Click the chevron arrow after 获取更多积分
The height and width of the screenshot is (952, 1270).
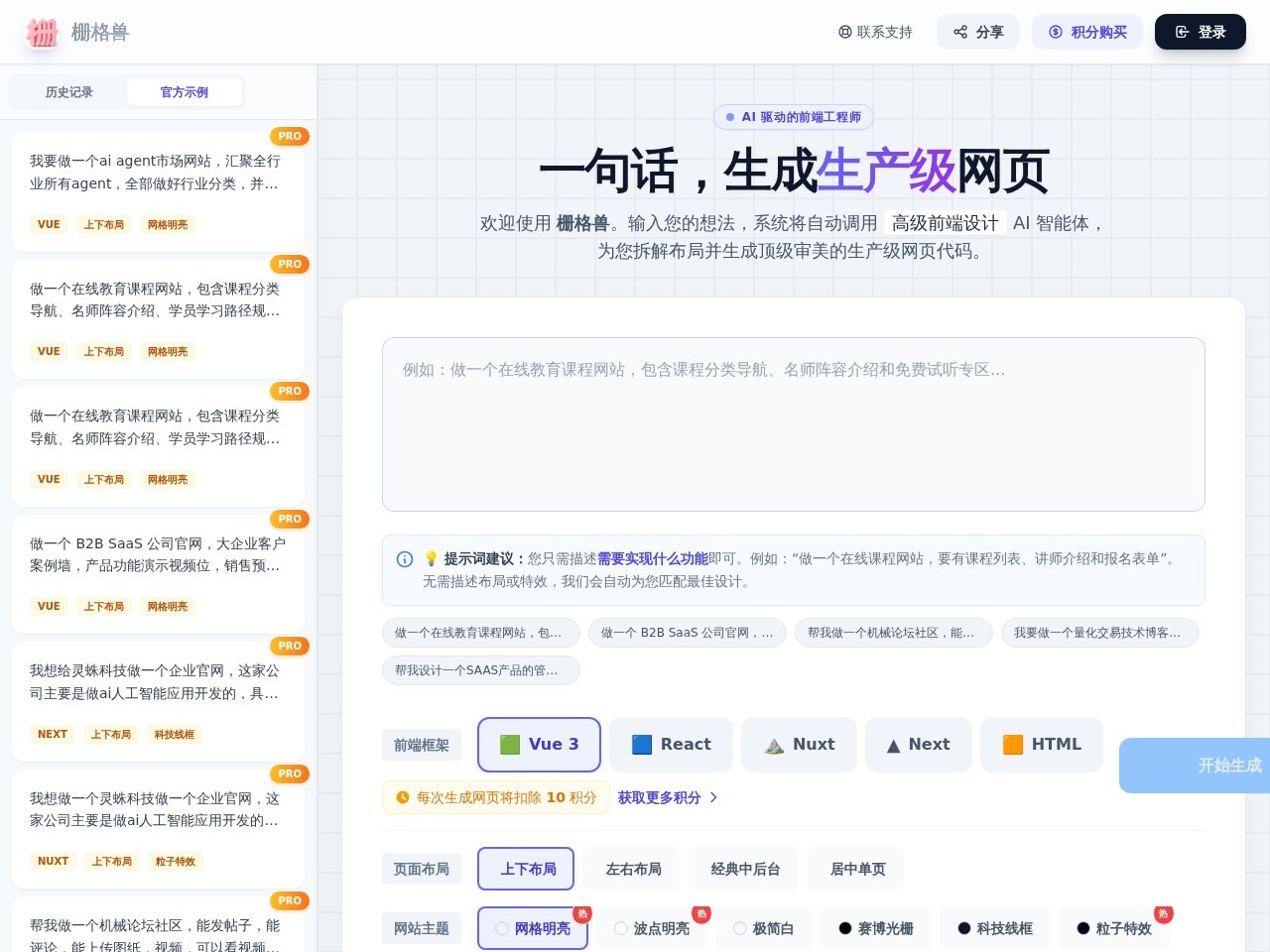tap(713, 797)
